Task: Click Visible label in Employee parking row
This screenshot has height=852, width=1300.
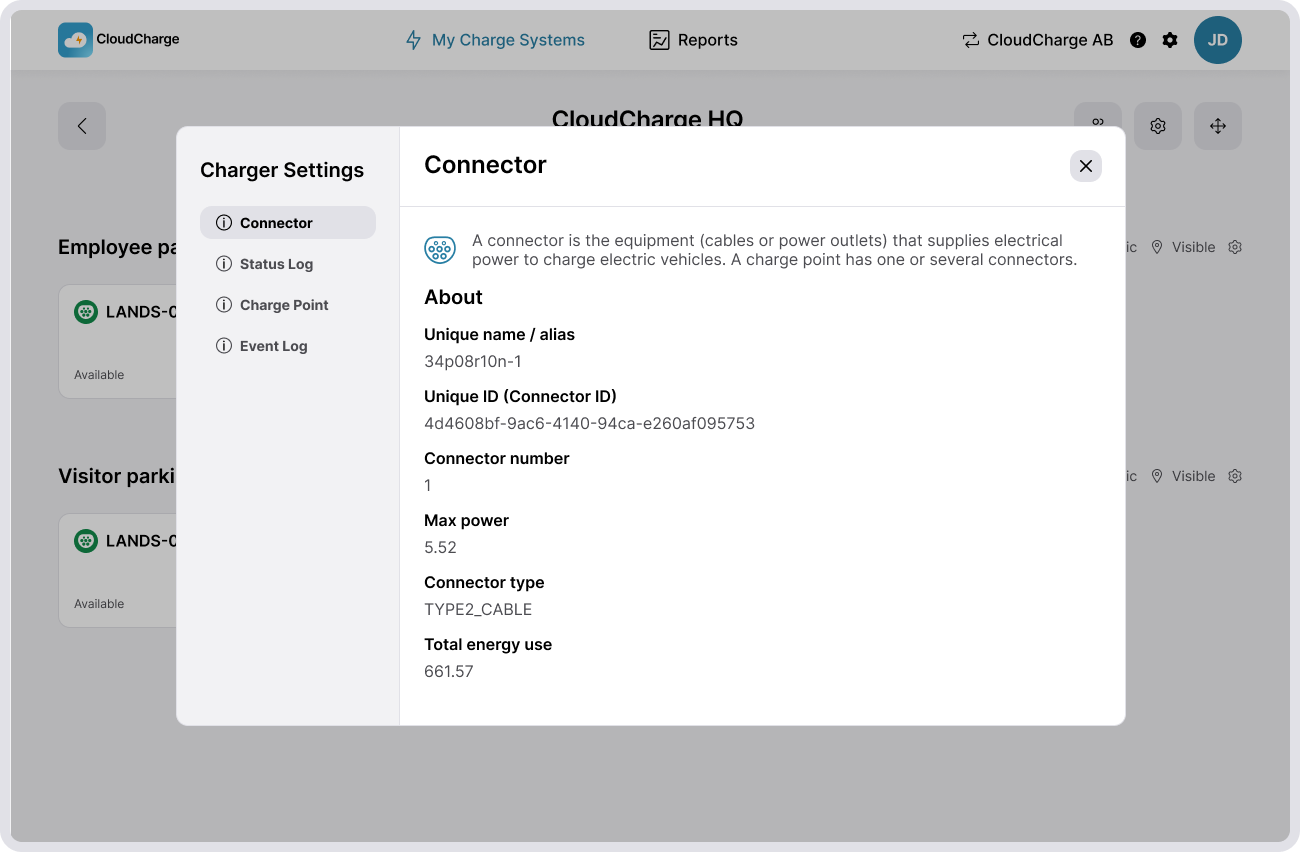Action: tap(1194, 247)
